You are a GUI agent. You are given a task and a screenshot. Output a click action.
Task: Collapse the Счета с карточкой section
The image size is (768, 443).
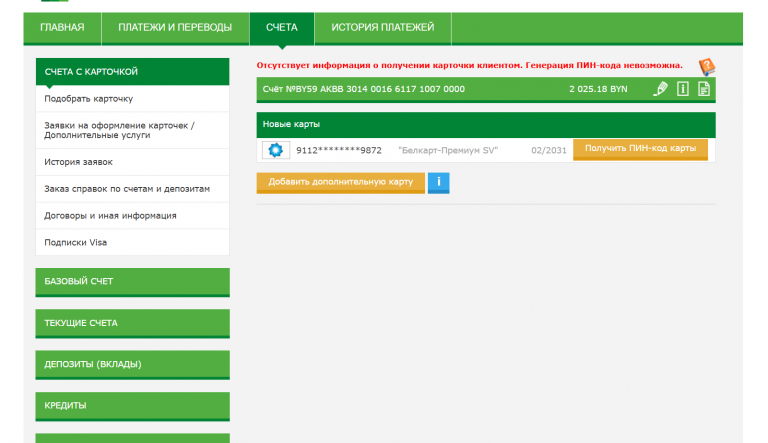click(x=133, y=72)
